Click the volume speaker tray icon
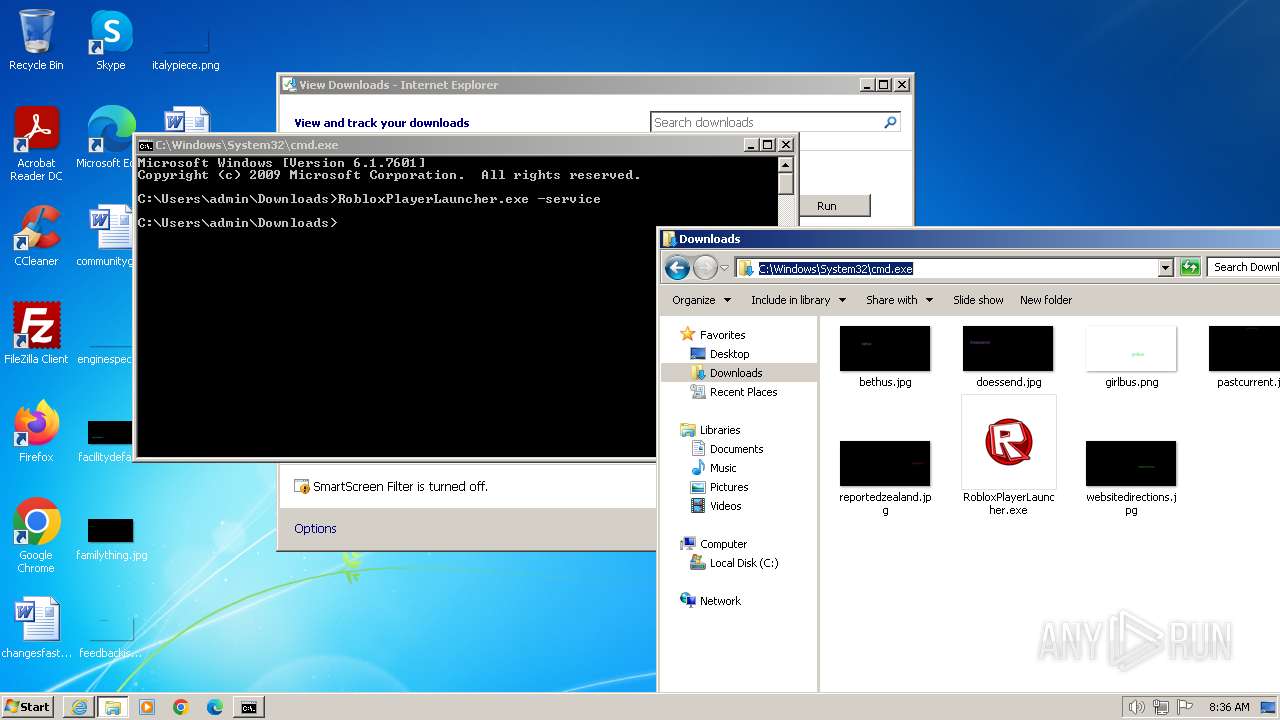Viewport: 1280px width, 720px height. coord(1136,707)
